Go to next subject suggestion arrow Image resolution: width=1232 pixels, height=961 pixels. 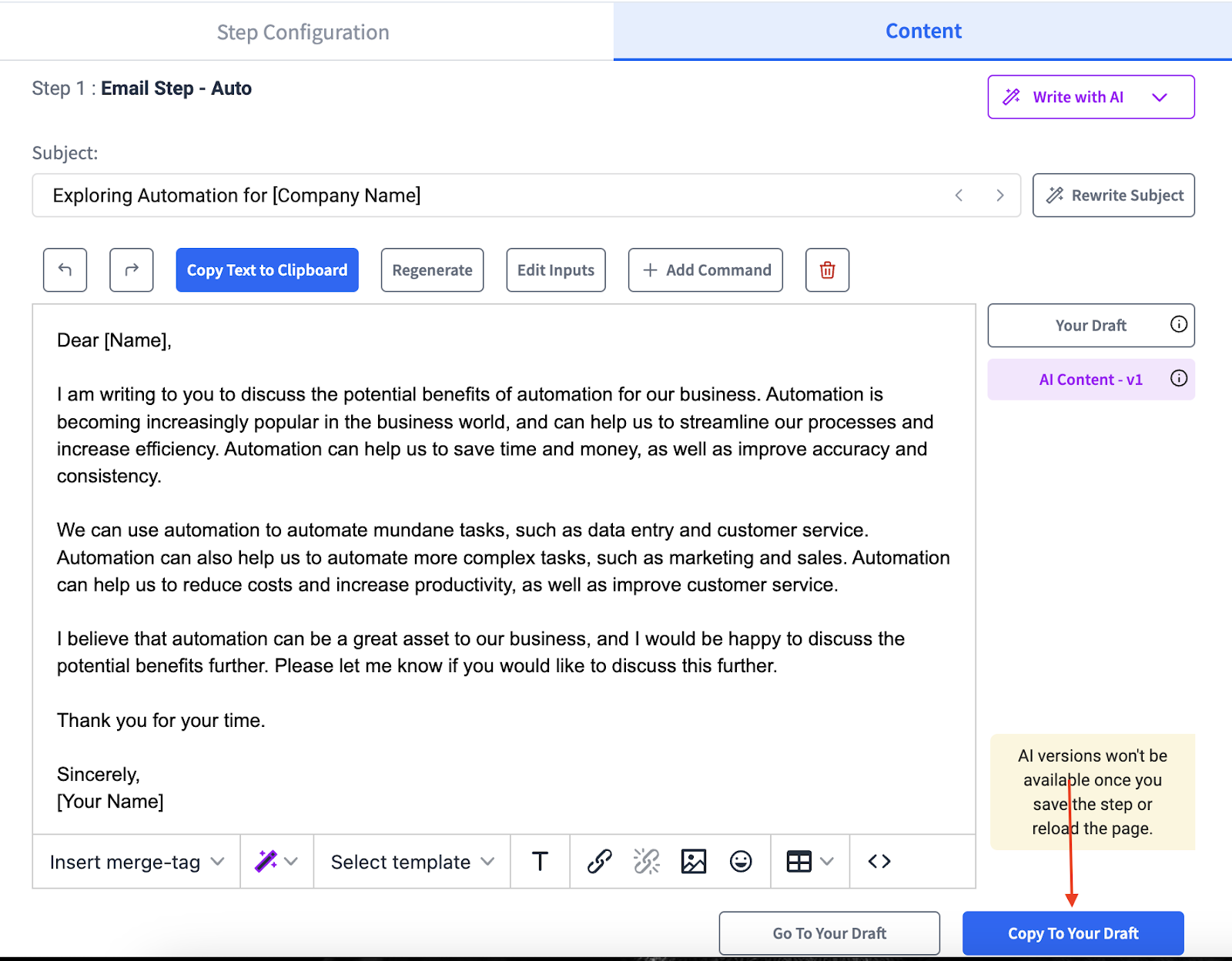pos(1000,196)
